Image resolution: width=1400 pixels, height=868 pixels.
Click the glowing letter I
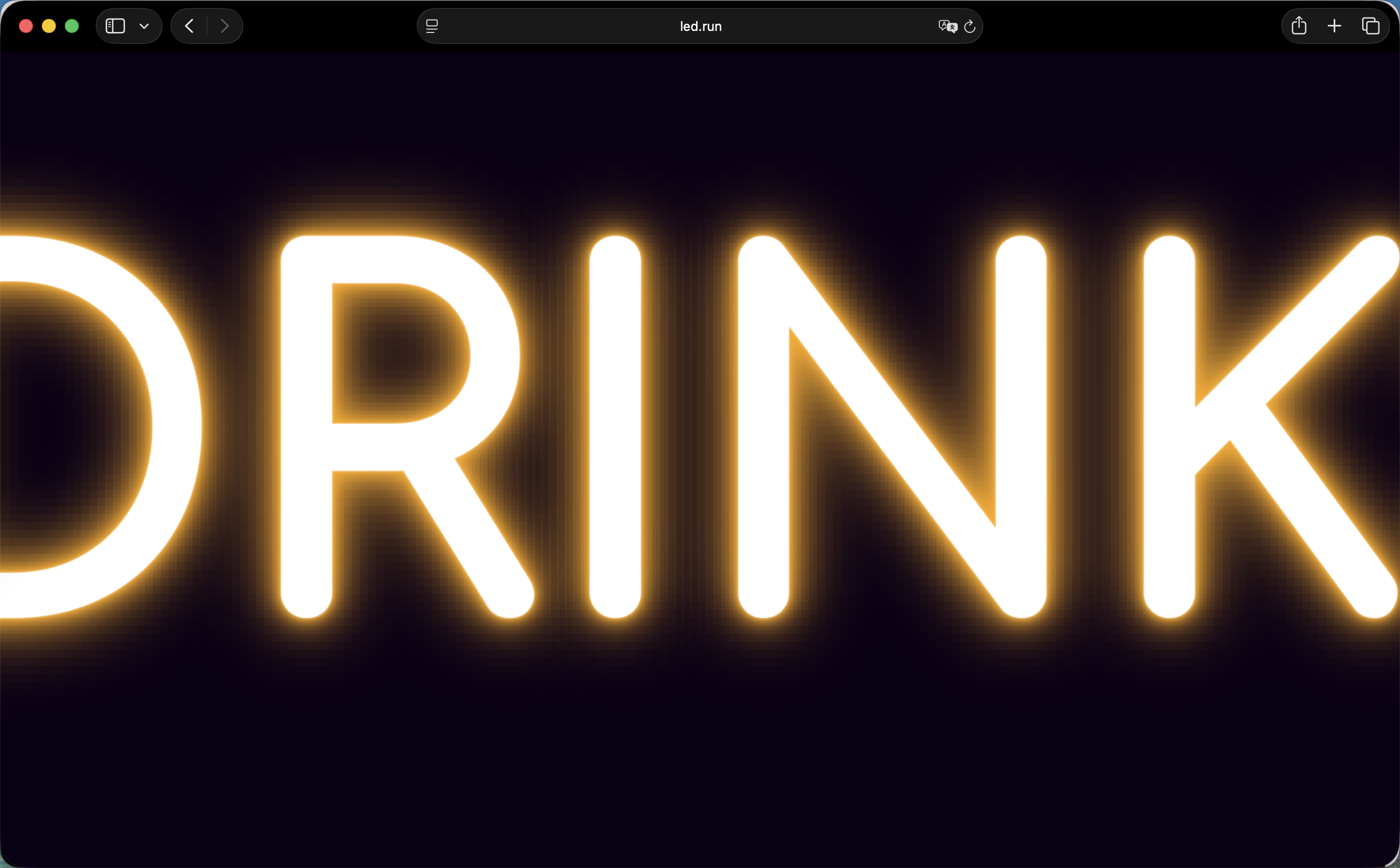[615, 426]
